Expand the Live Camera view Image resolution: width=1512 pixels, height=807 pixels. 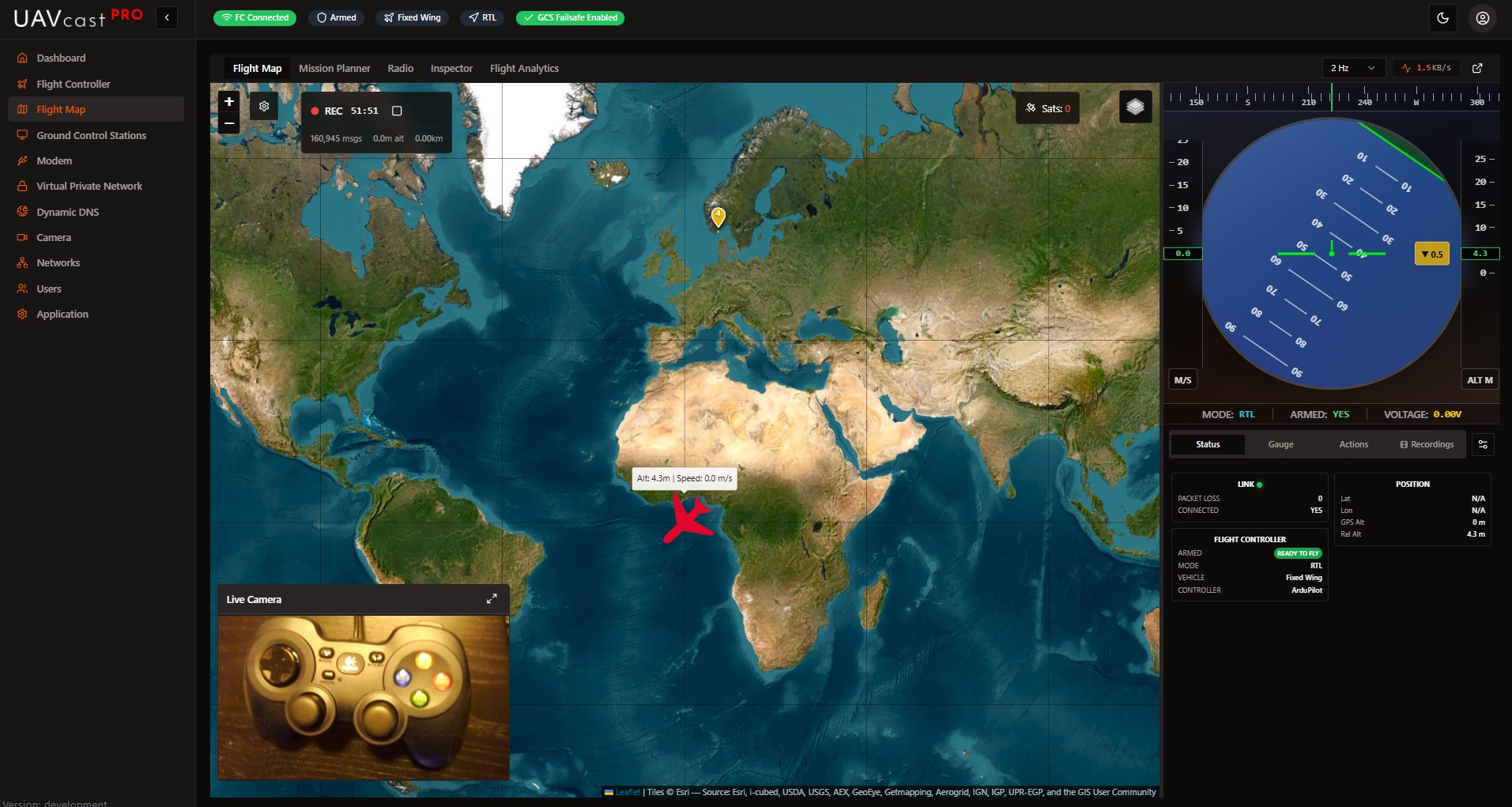click(492, 599)
